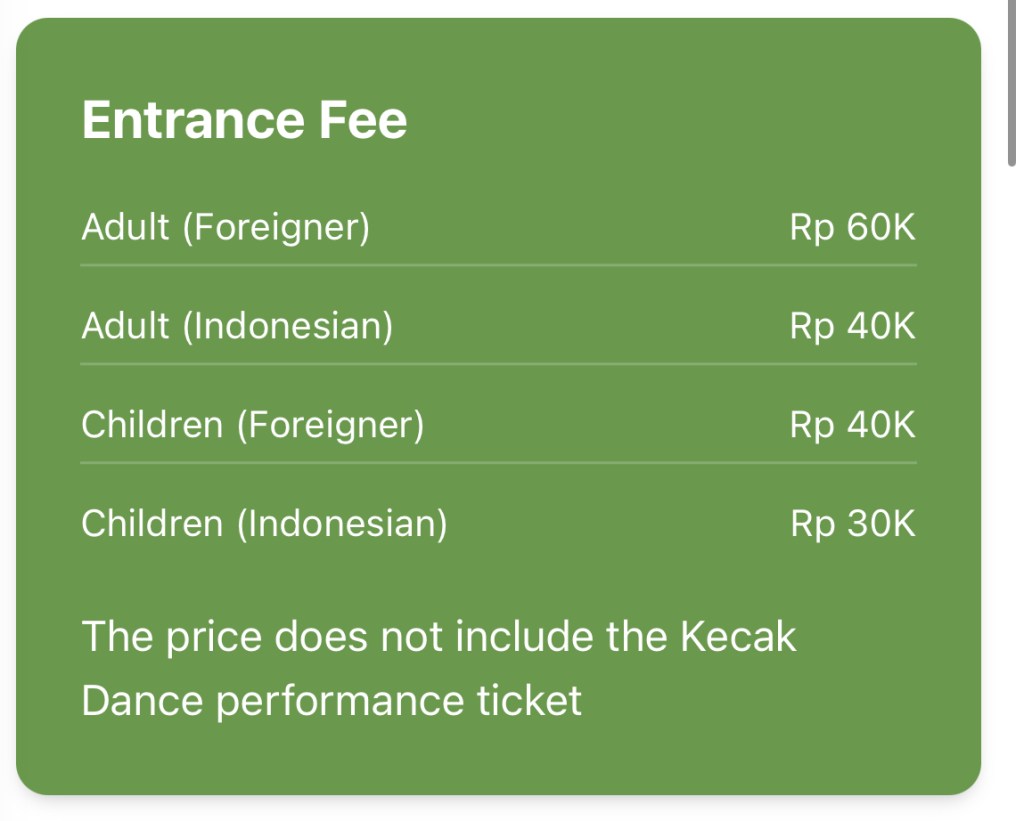Click the word Entrance in the heading
This screenshot has height=821, width=1024.
point(193,121)
